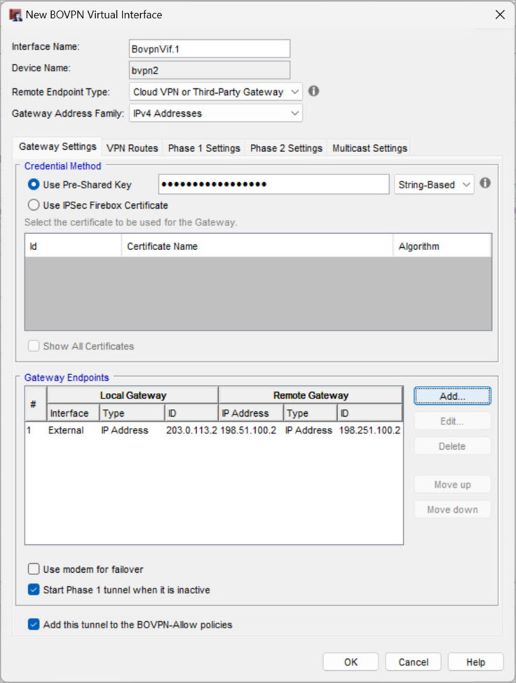The width and height of the screenshot is (516, 683).
Task: Enable Use modem for failover
Action: (x=34, y=569)
